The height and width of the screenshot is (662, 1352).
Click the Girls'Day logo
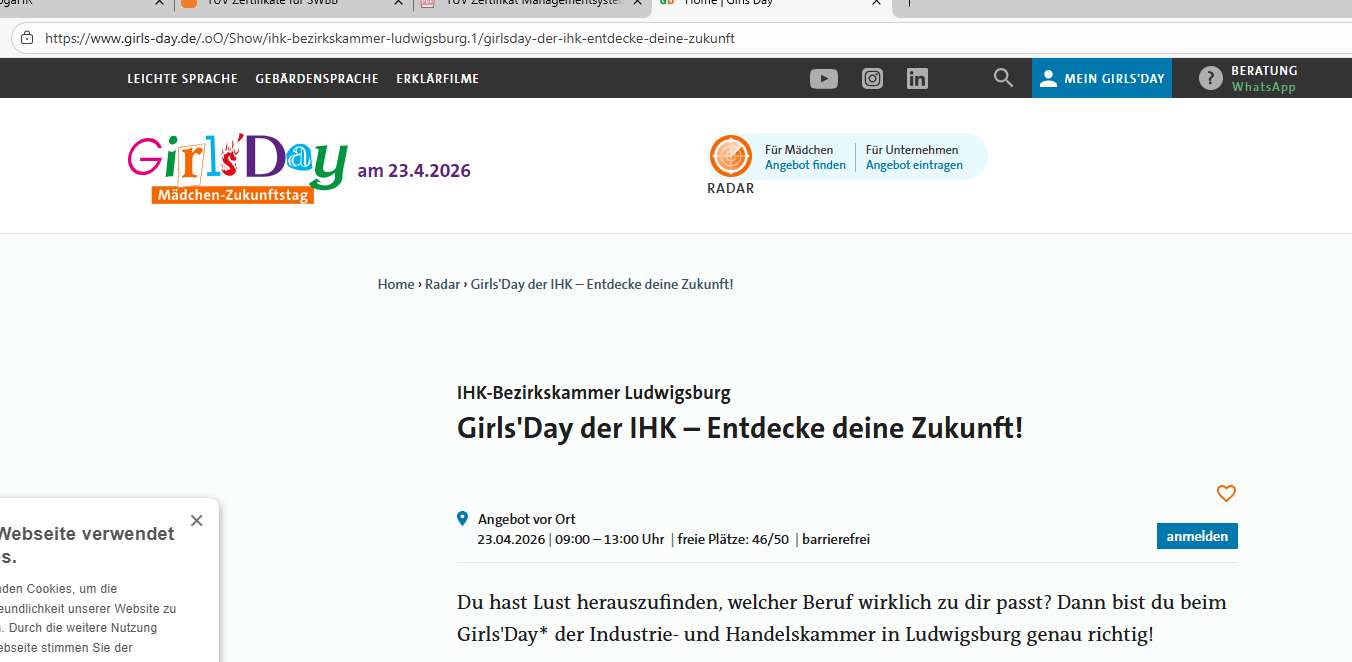[x=237, y=168]
